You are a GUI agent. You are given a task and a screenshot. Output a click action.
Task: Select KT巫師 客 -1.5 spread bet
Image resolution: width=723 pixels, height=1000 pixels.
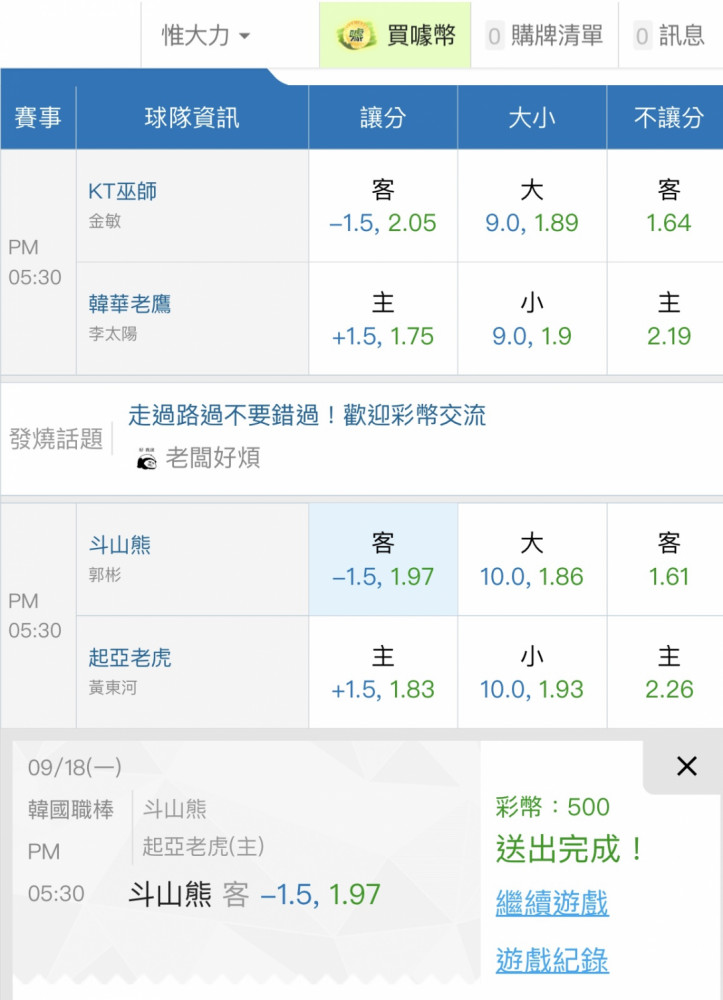click(x=383, y=206)
